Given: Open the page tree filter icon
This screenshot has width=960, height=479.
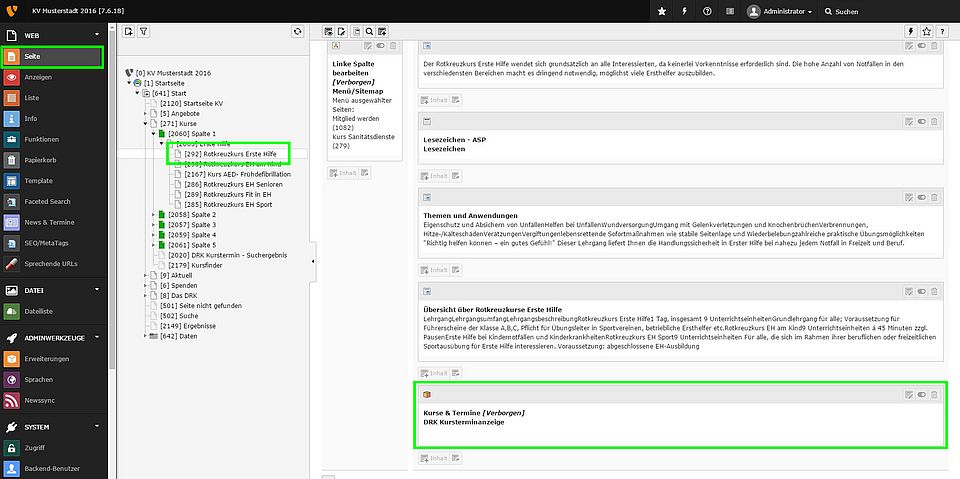Looking at the screenshot, I should coord(143,32).
